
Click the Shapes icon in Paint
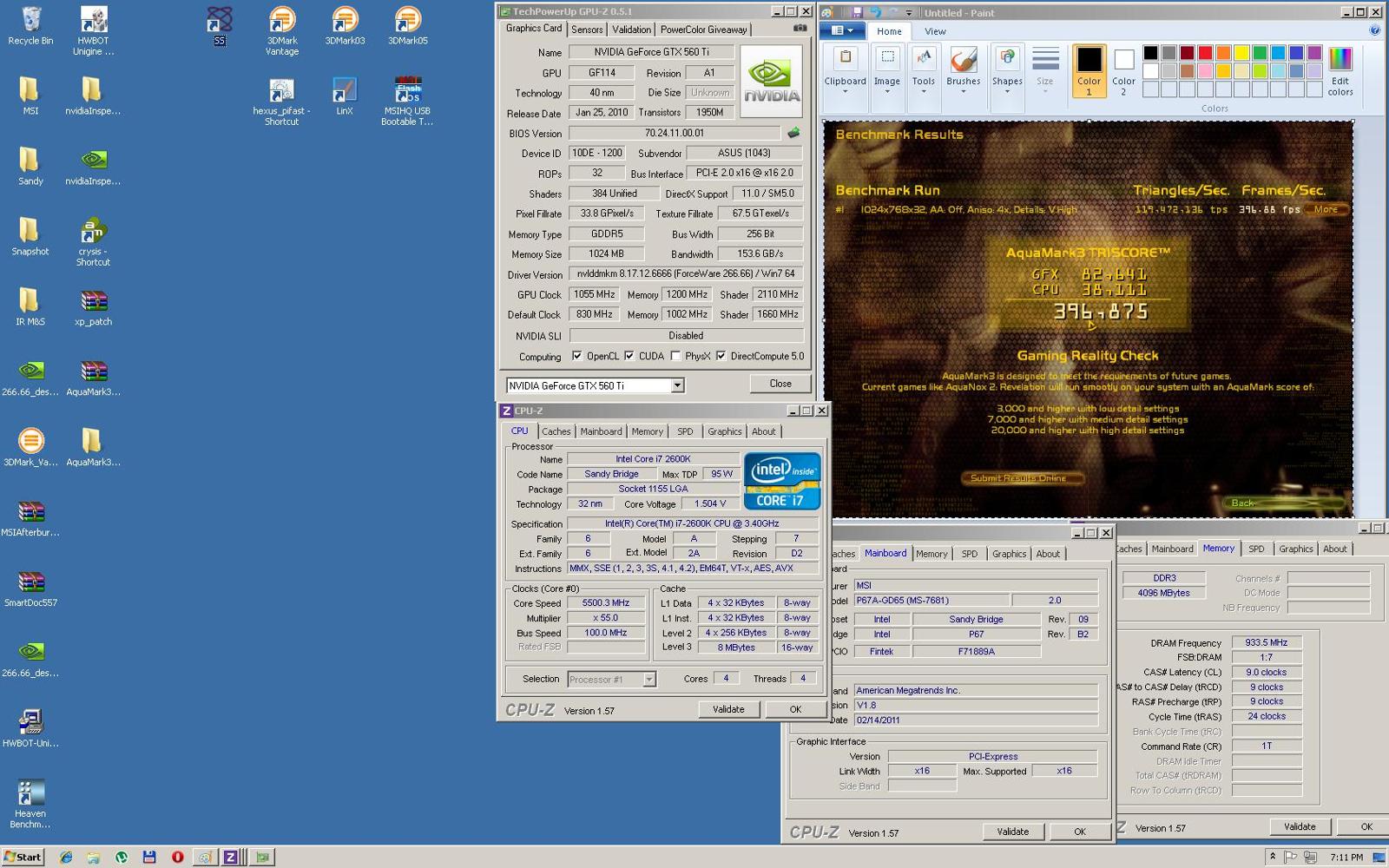(1007, 58)
